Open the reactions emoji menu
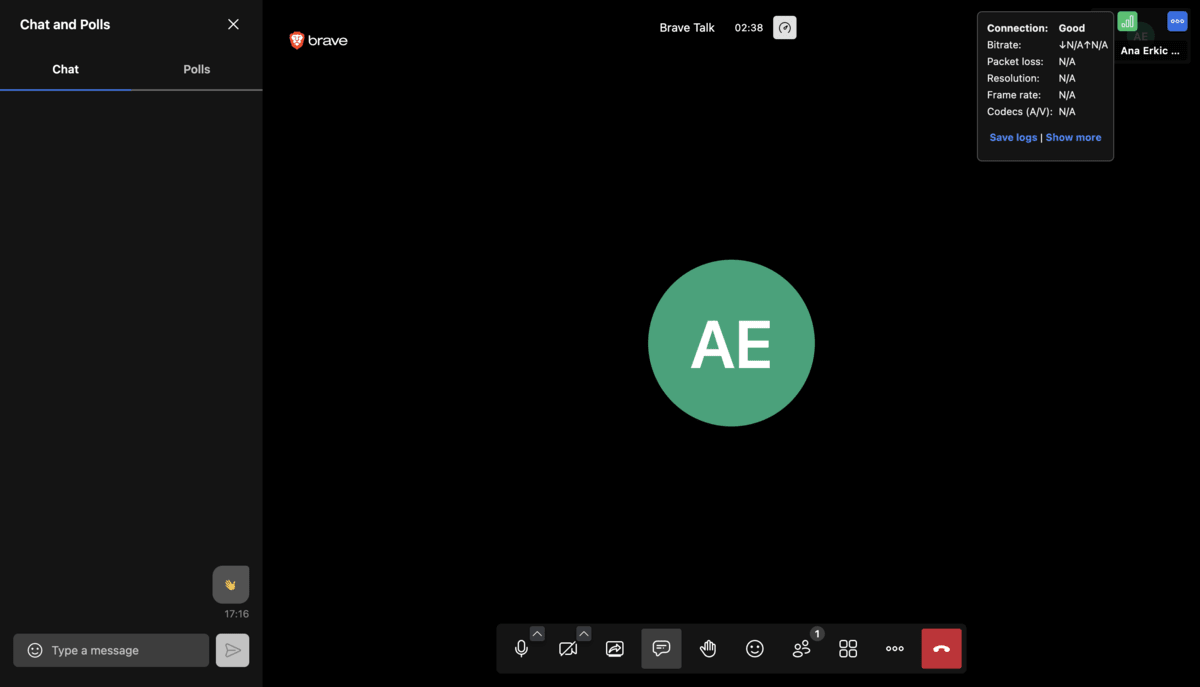 click(755, 648)
